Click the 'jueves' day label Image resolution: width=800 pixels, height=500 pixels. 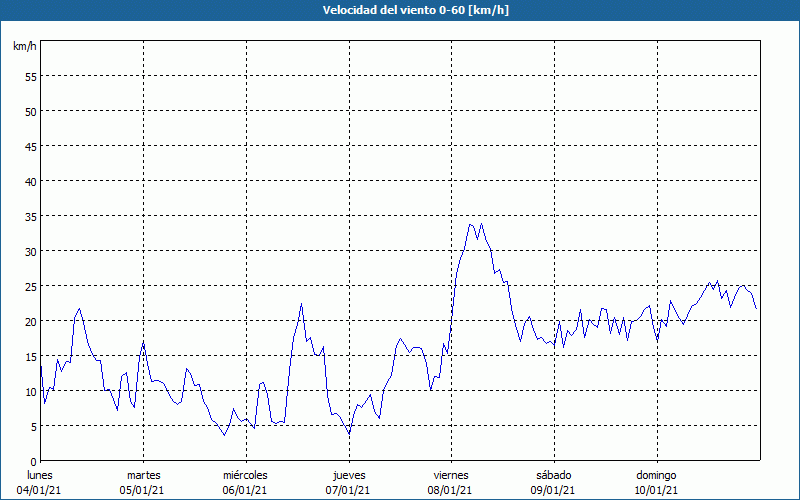349,476
